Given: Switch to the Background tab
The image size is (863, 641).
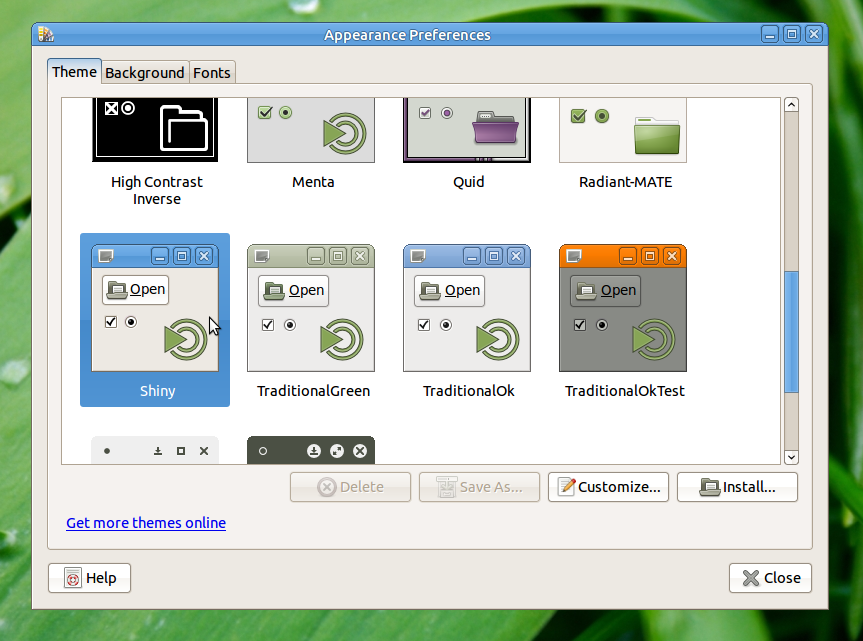Looking at the screenshot, I should 144,72.
